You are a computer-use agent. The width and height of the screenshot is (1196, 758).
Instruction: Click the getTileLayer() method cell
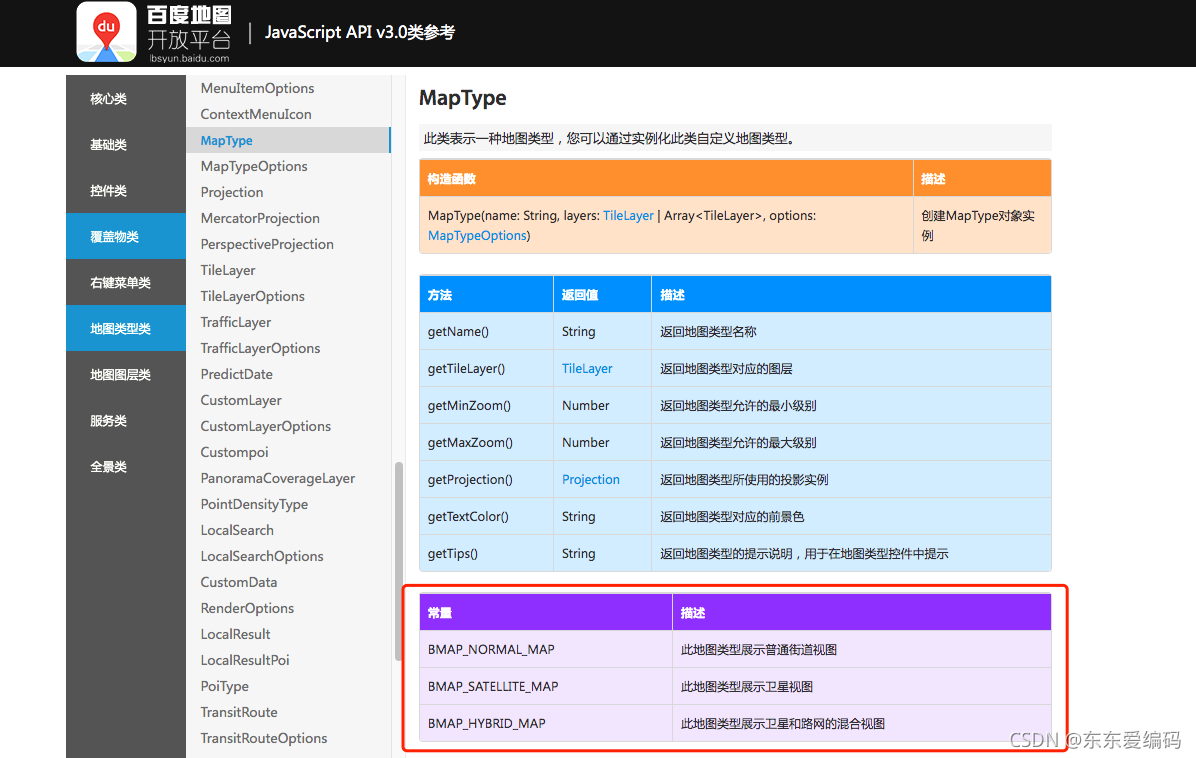coord(487,369)
